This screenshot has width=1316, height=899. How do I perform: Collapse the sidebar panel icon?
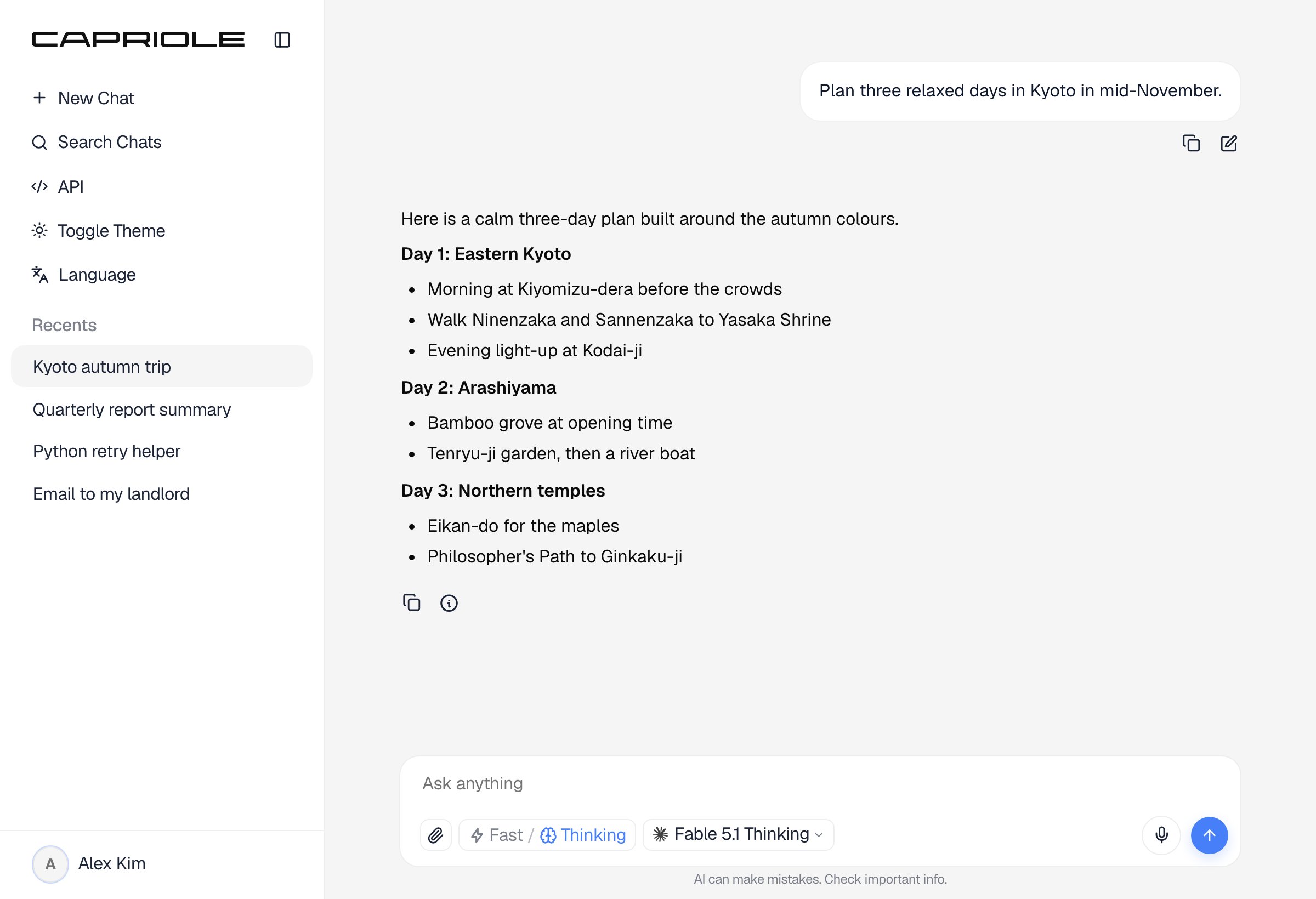282,39
